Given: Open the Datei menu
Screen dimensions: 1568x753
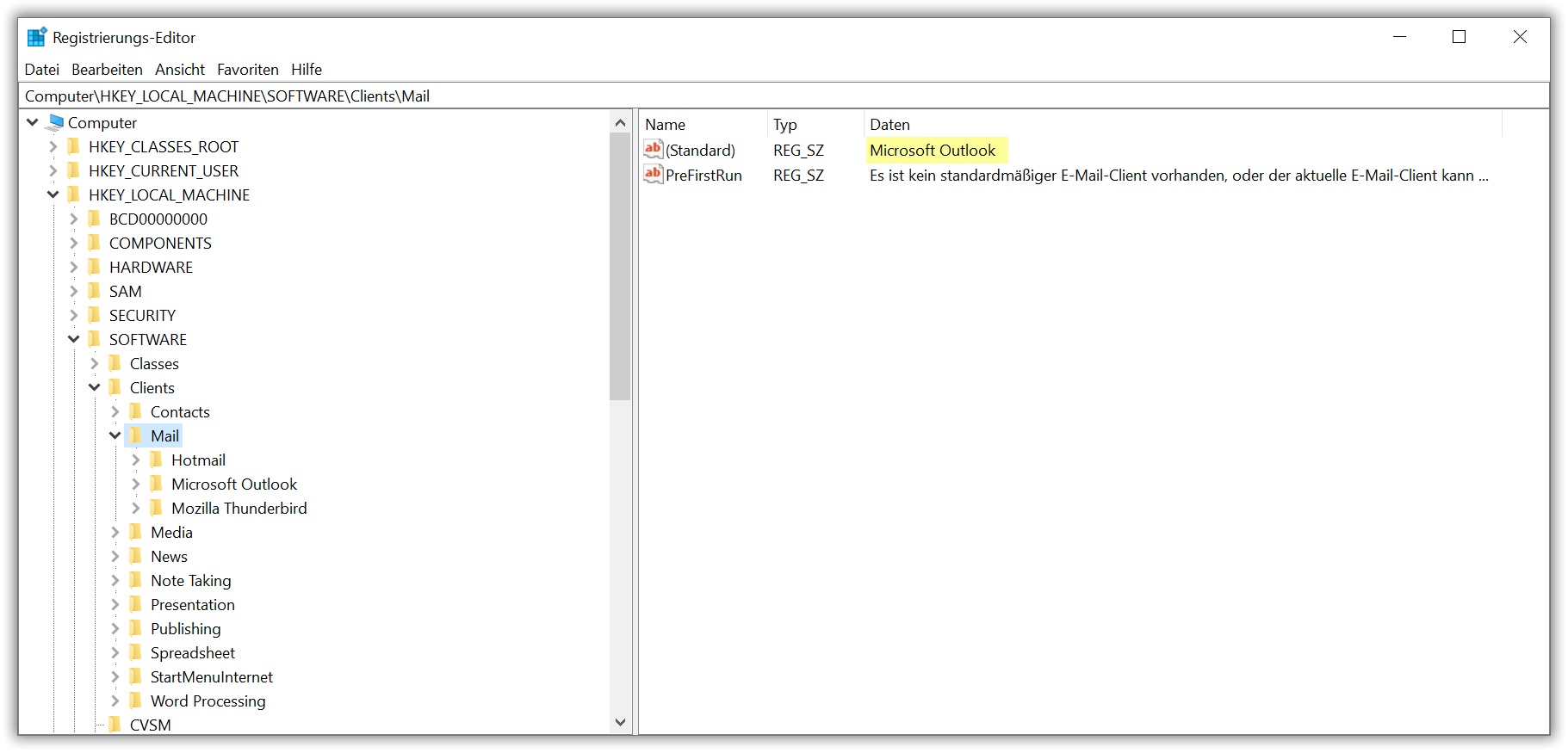Looking at the screenshot, I should 42,70.
